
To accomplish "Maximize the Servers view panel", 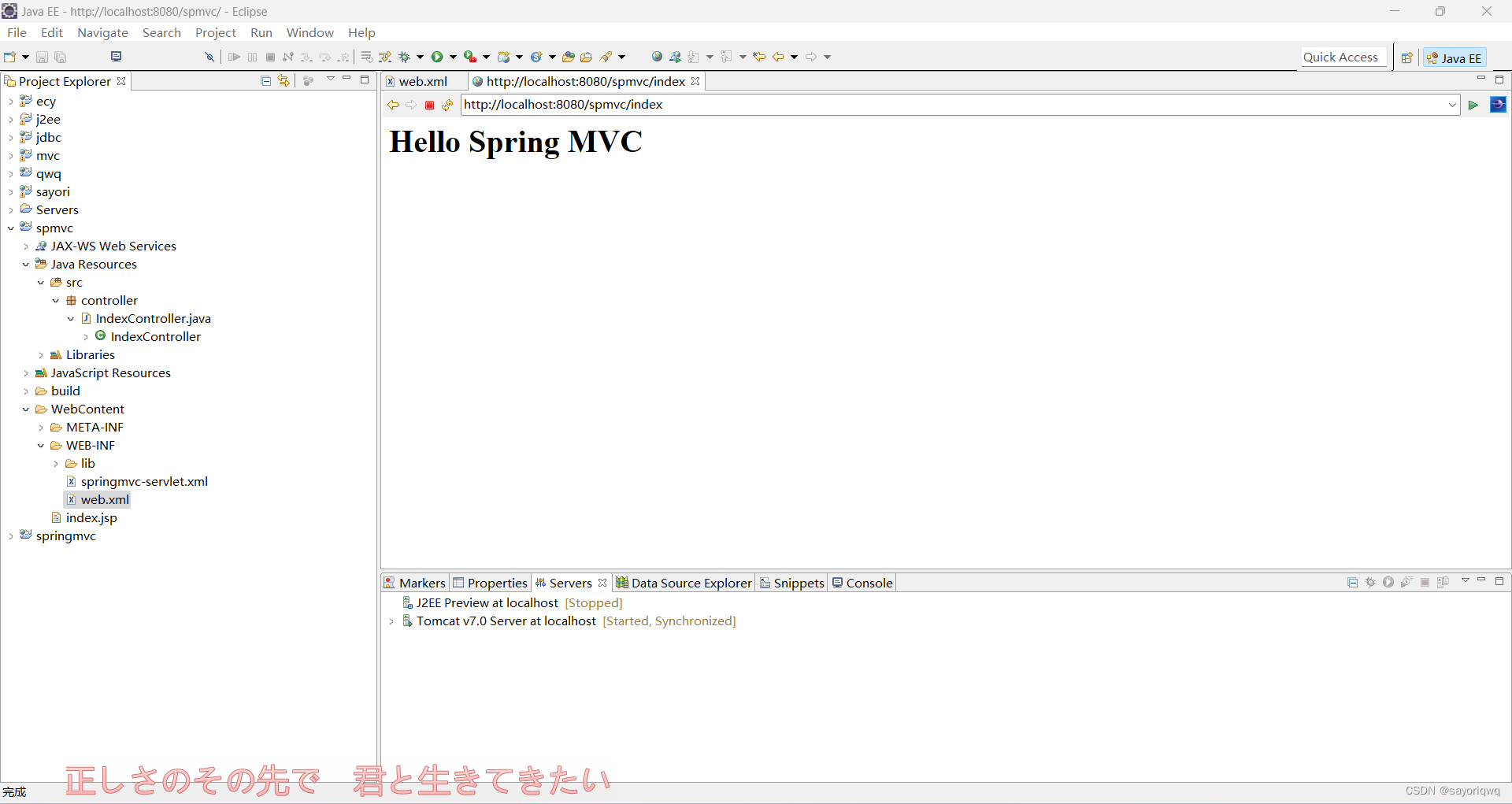I will pyautogui.click(x=1499, y=581).
